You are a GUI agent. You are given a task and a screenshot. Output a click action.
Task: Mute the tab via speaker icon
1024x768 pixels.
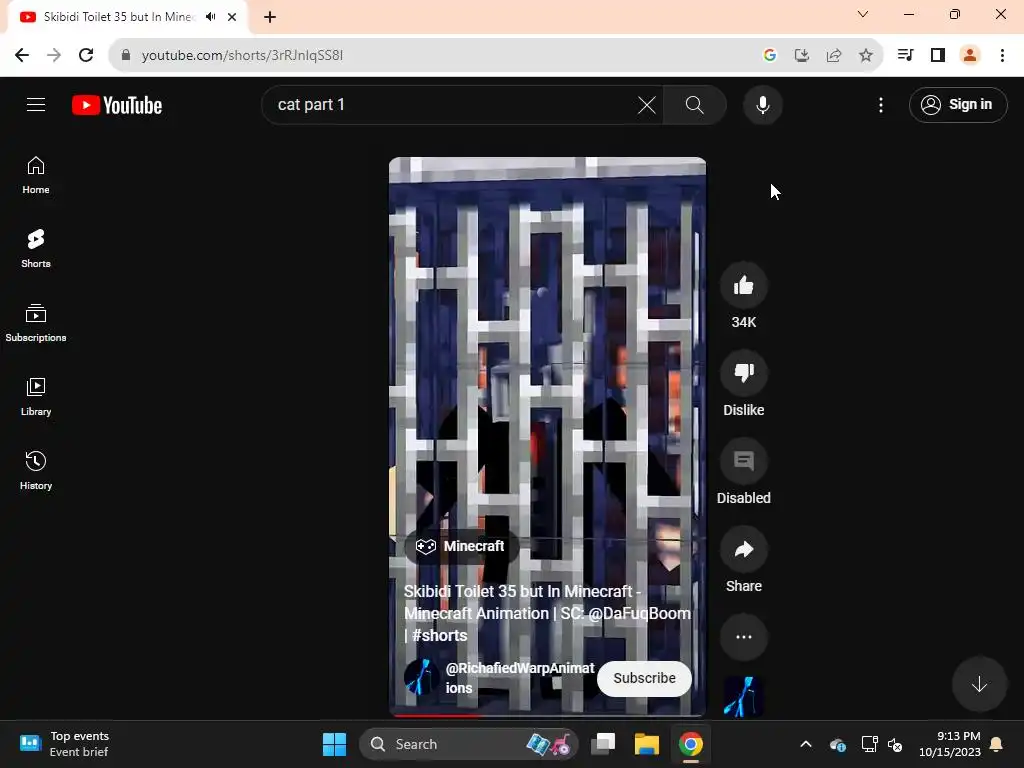point(210,17)
